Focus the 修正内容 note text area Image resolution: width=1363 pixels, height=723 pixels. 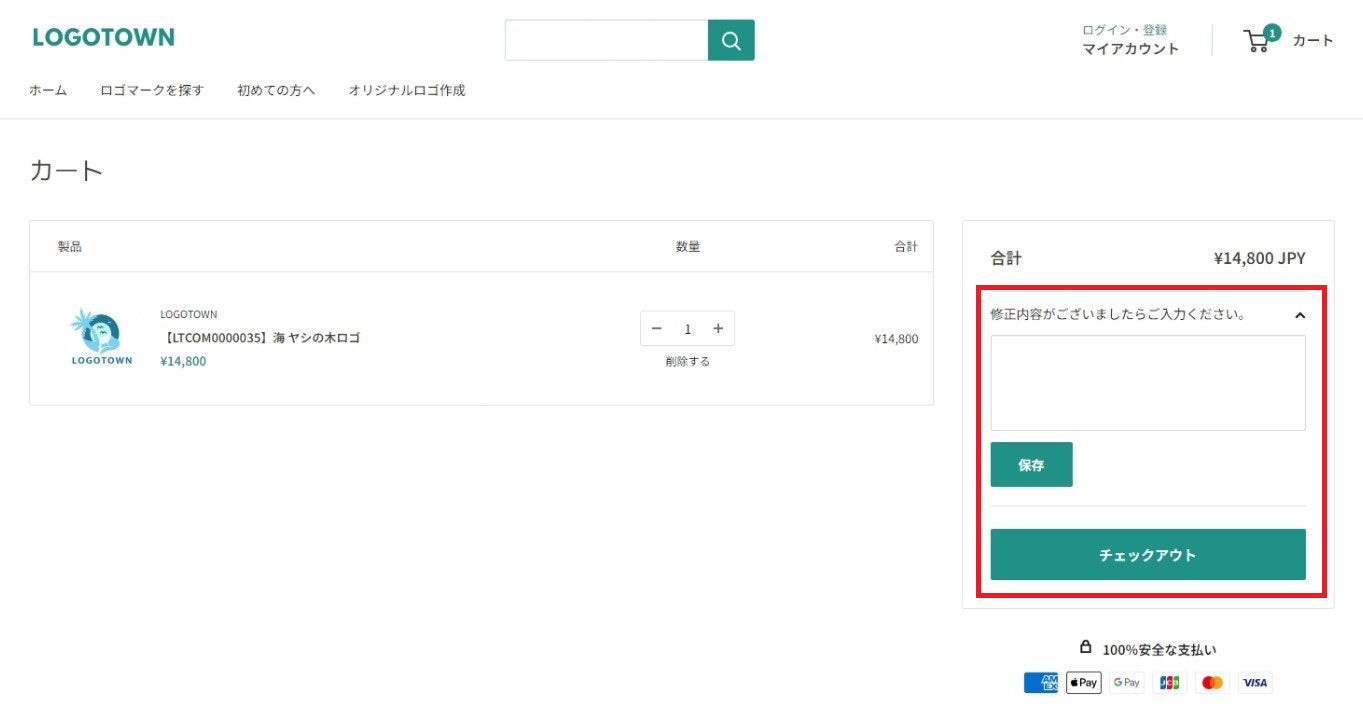pyautogui.click(x=1147, y=383)
